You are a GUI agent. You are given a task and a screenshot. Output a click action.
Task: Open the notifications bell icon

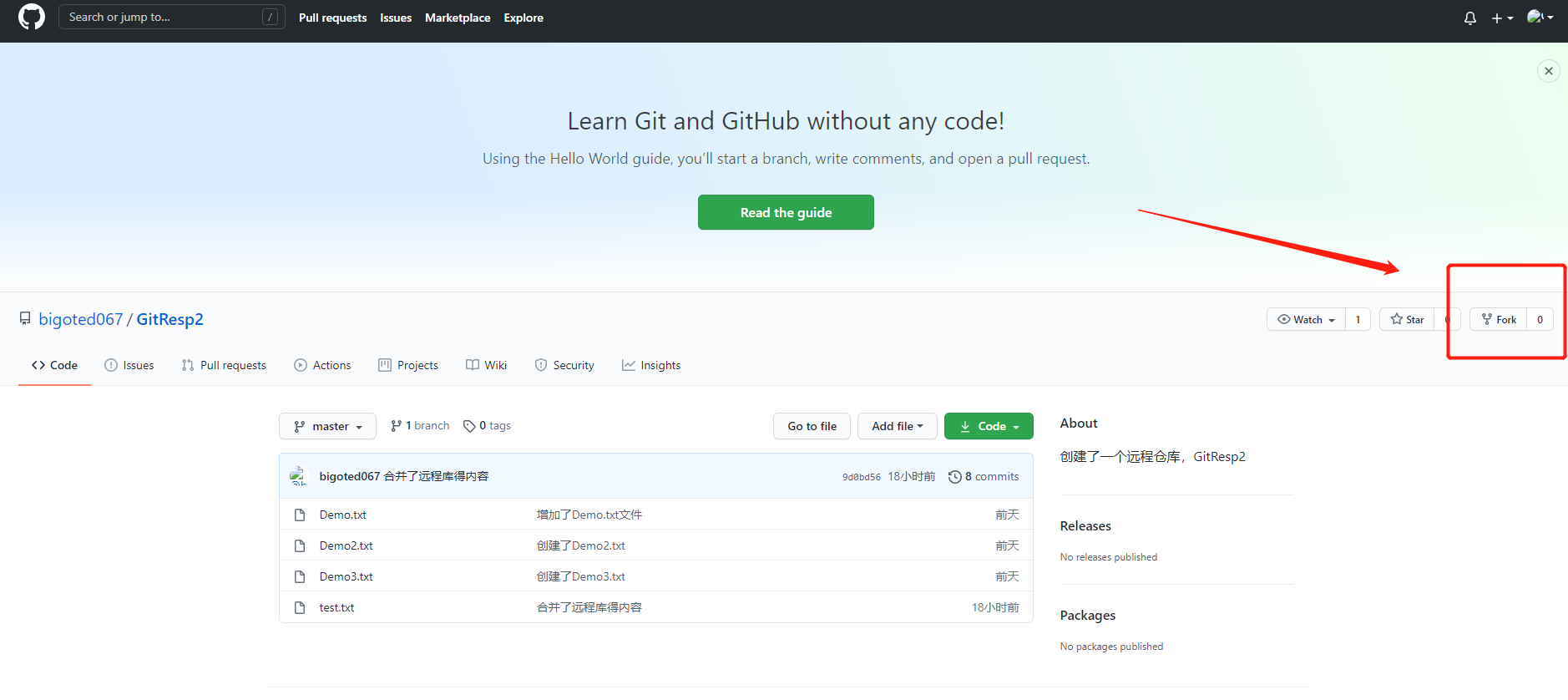1469,18
